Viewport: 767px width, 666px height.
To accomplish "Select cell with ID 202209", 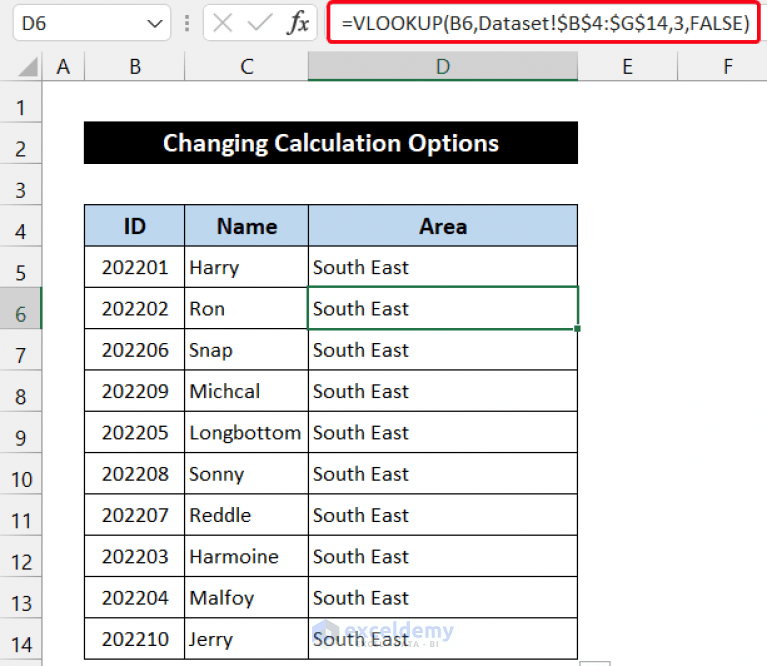I will [x=135, y=391].
